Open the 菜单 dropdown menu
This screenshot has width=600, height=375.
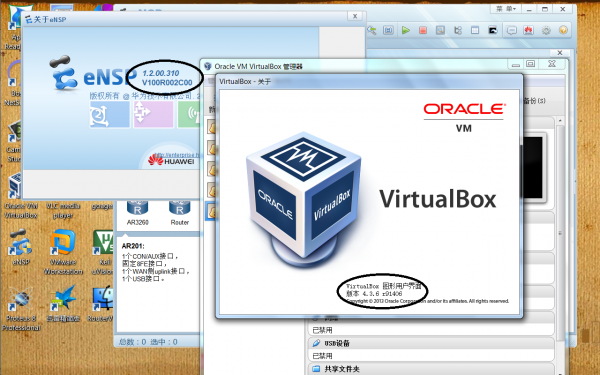click(x=506, y=9)
